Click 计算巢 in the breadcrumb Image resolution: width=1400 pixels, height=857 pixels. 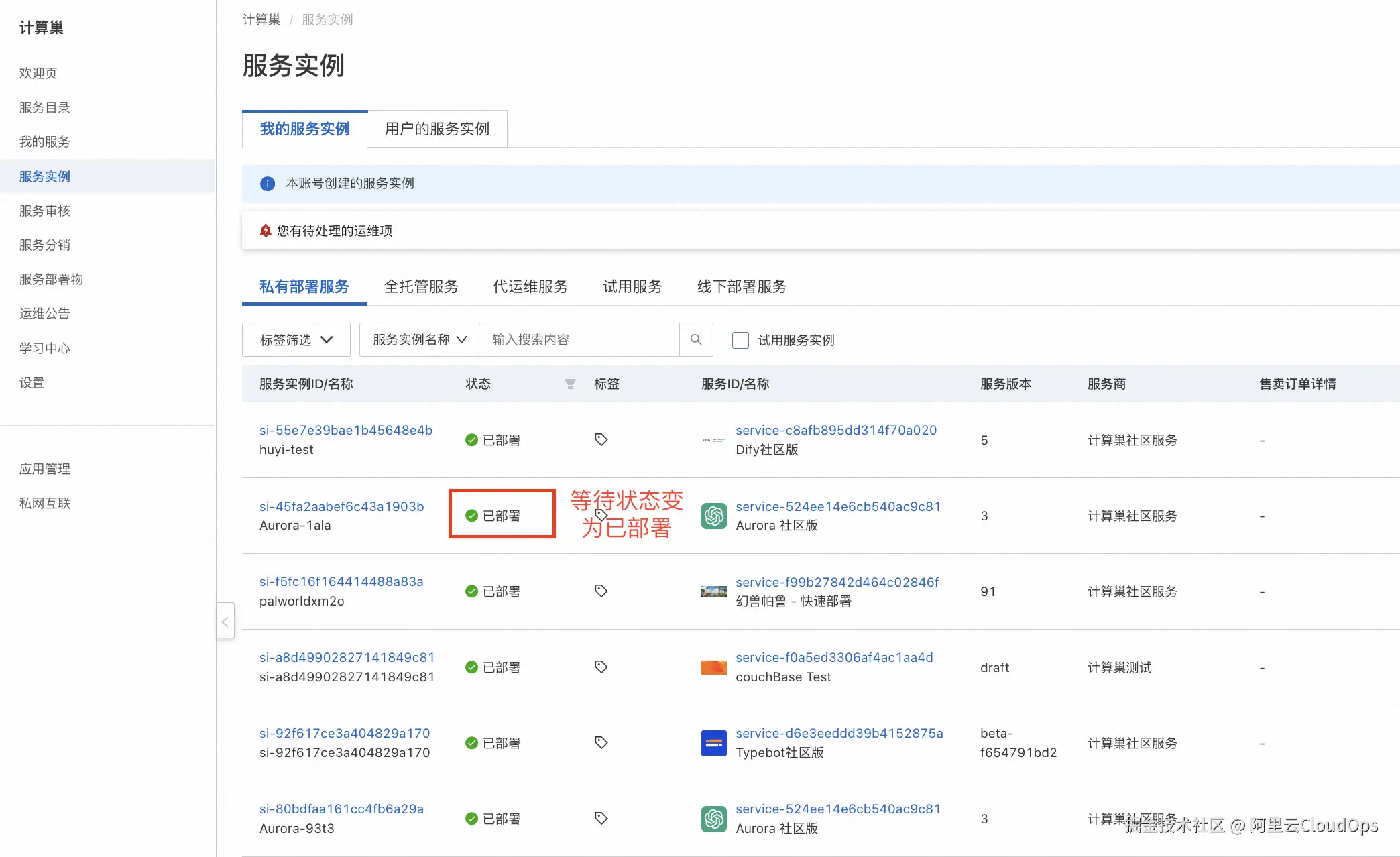(x=261, y=19)
